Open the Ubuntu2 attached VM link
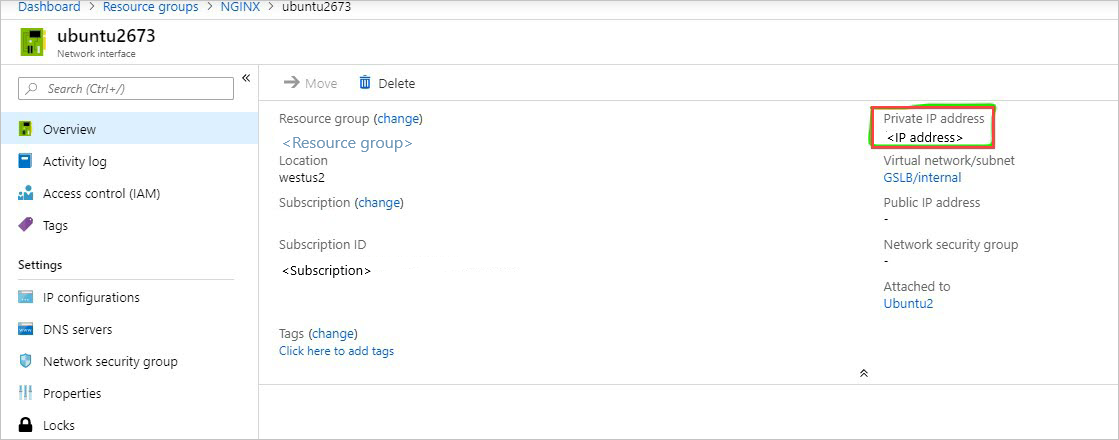Image resolution: width=1119 pixels, height=440 pixels. (x=908, y=303)
